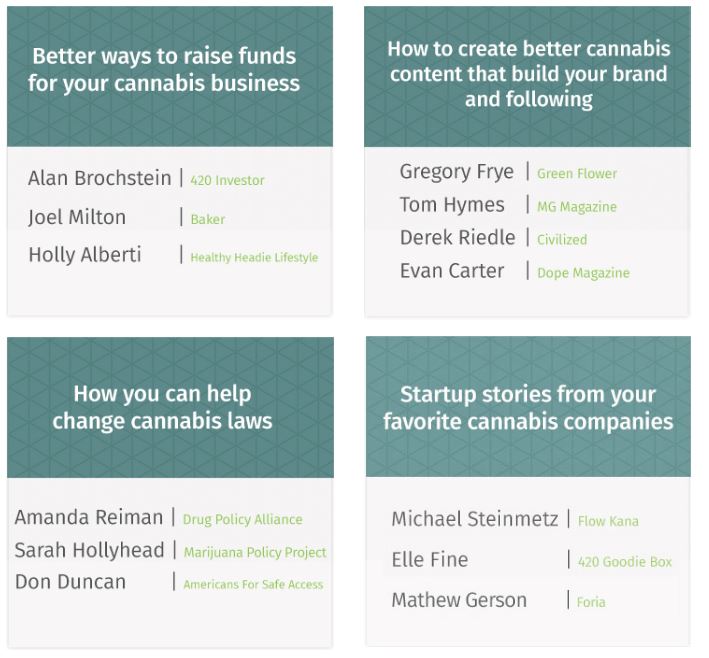Open the Baker company link
709x658 pixels.
tap(207, 219)
